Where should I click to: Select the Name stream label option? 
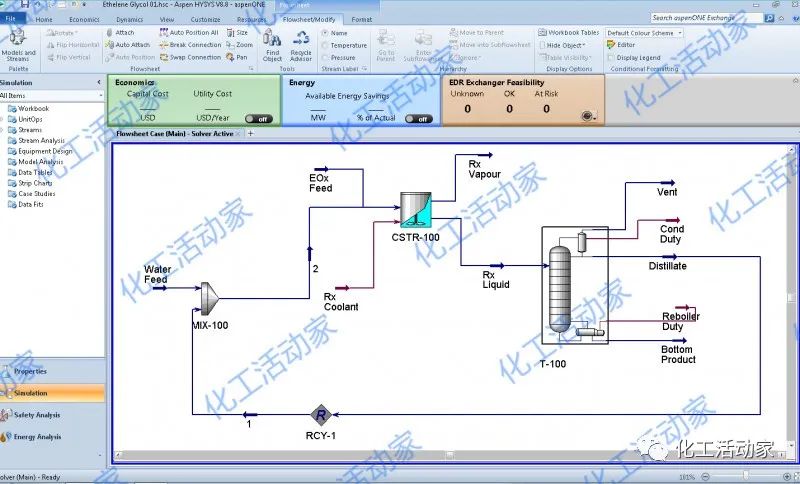pos(335,33)
